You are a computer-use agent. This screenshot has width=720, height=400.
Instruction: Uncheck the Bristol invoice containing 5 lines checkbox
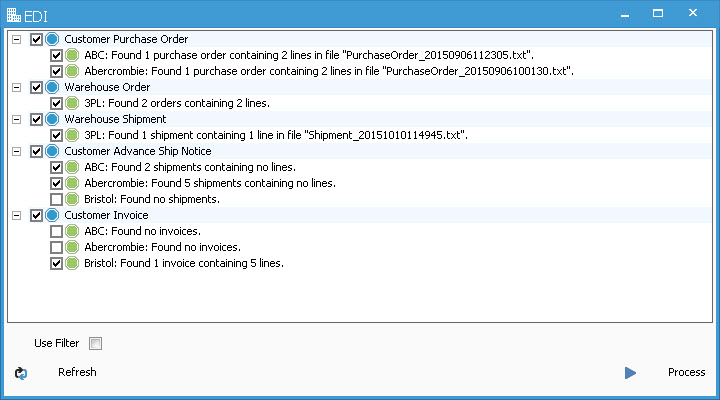(x=56, y=264)
